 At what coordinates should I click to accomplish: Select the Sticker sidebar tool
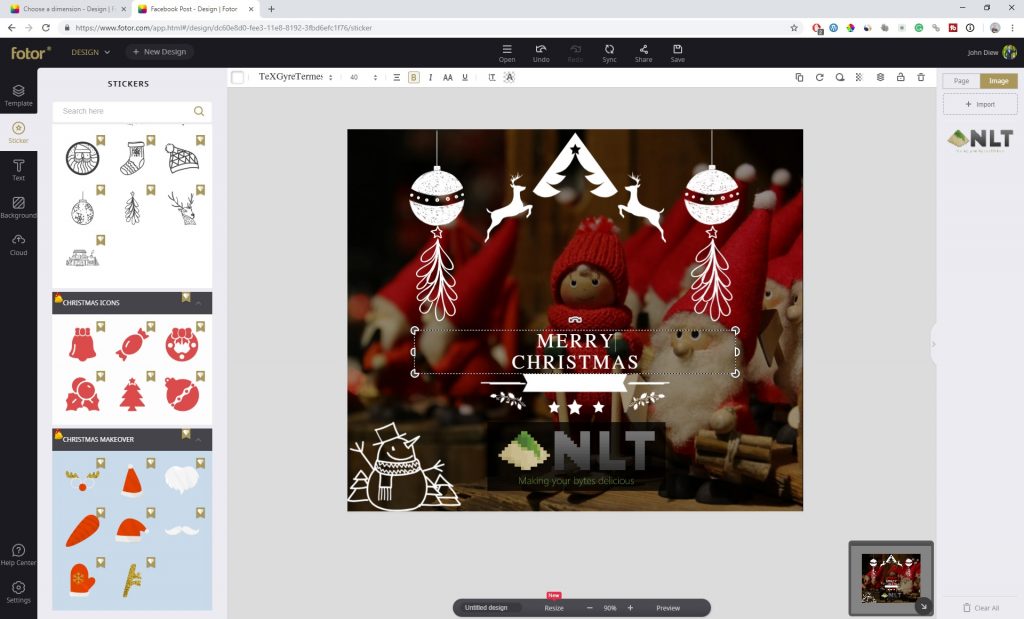pyautogui.click(x=18, y=133)
